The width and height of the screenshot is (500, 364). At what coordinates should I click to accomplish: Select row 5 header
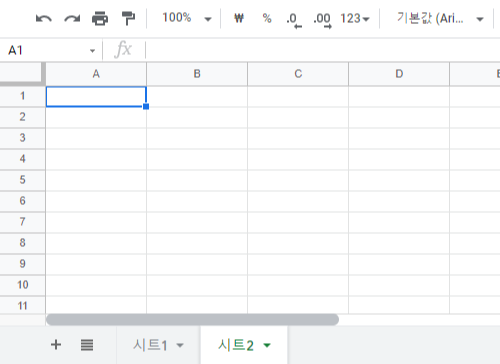[x=22, y=180]
